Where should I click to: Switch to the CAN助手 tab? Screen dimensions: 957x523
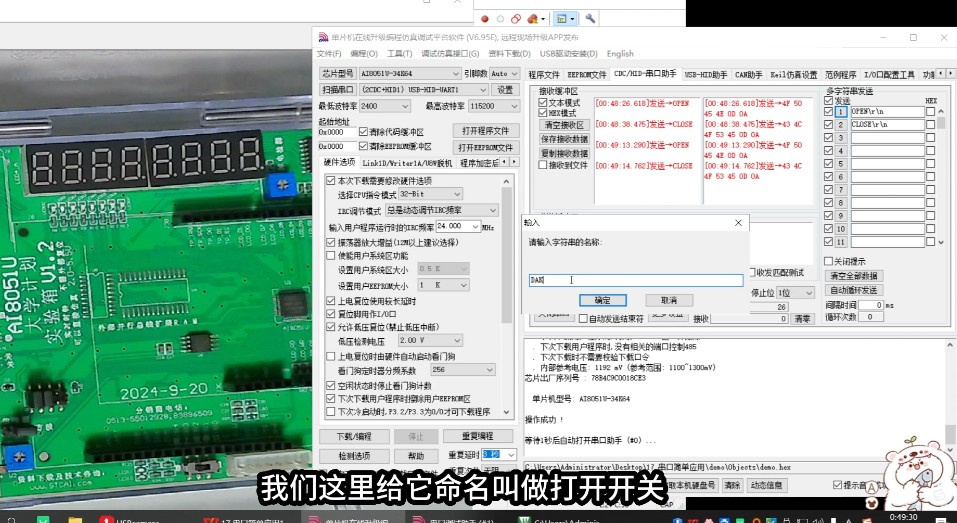click(x=748, y=74)
